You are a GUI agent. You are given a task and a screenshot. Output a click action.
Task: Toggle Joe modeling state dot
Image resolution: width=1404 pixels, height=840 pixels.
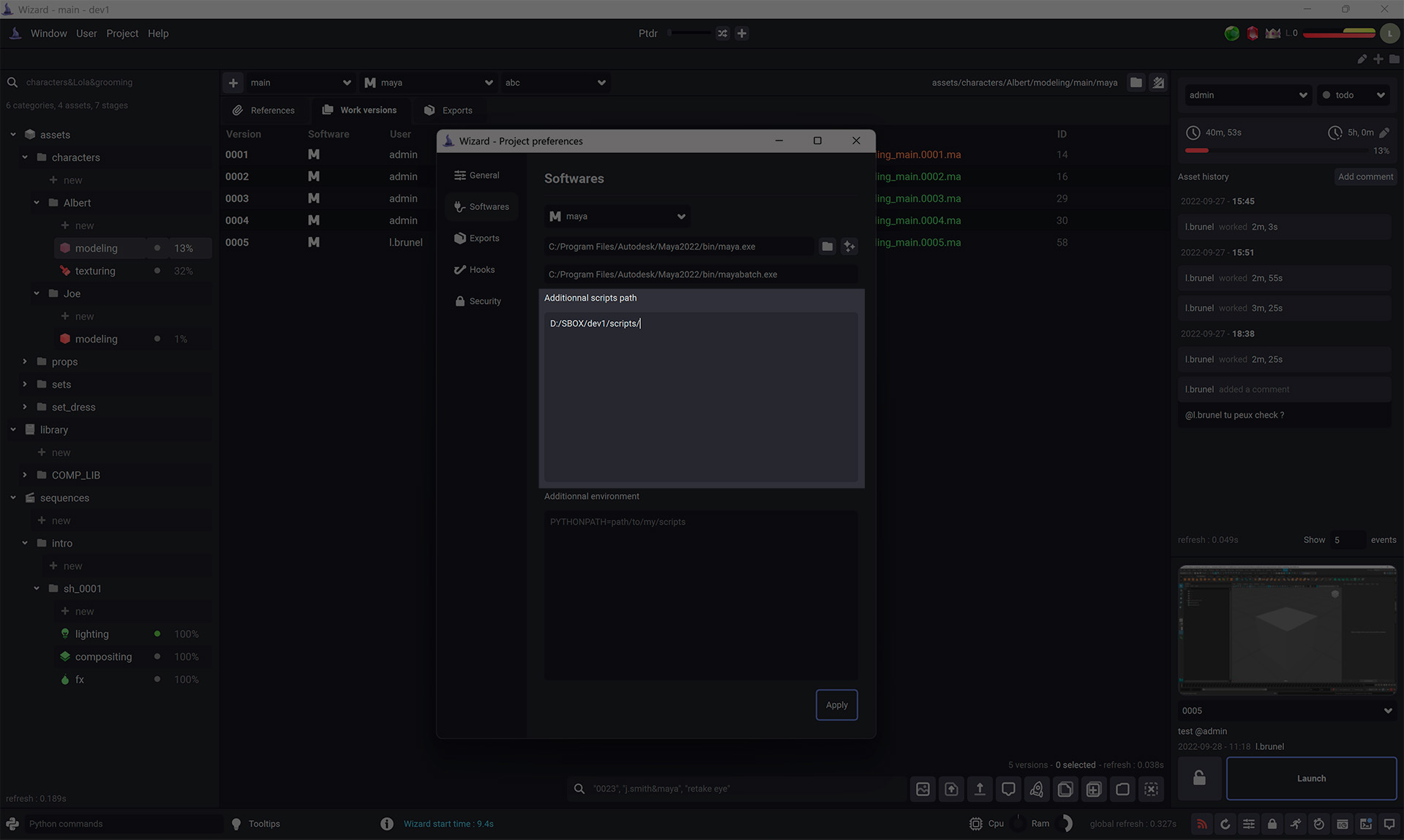[157, 339]
